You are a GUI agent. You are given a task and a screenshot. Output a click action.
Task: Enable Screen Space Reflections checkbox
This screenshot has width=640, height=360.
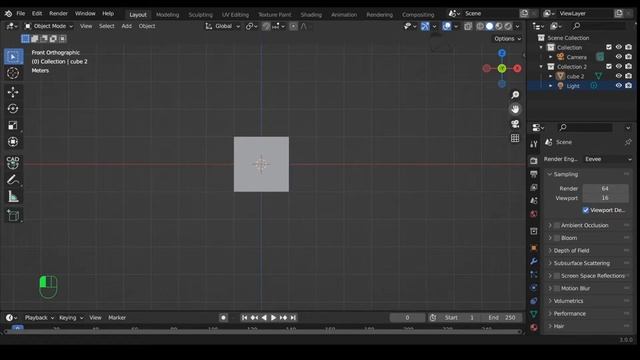click(557, 276)
